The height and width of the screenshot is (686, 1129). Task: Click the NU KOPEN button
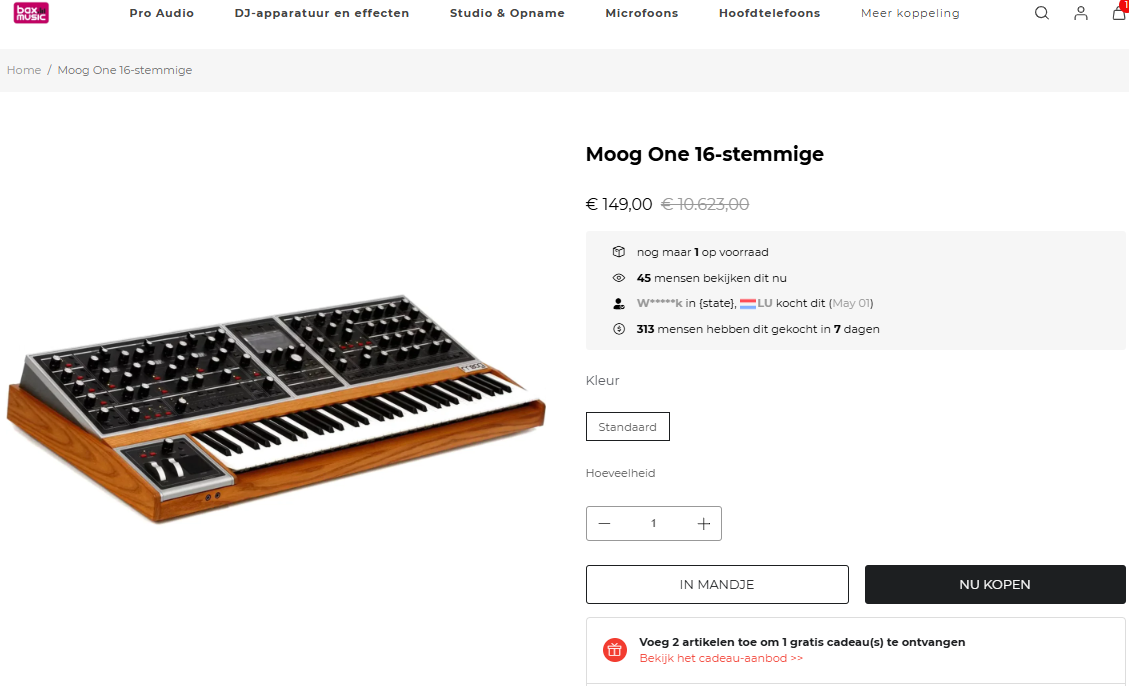pyautogui.click(x=994, y=585)
